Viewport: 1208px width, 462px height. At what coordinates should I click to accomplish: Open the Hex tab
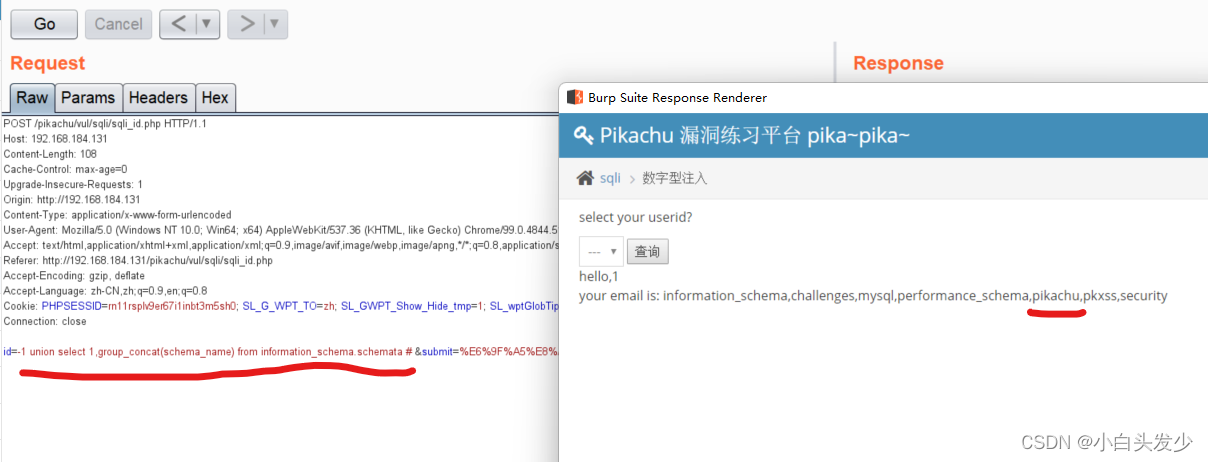(x=215, y=98)
